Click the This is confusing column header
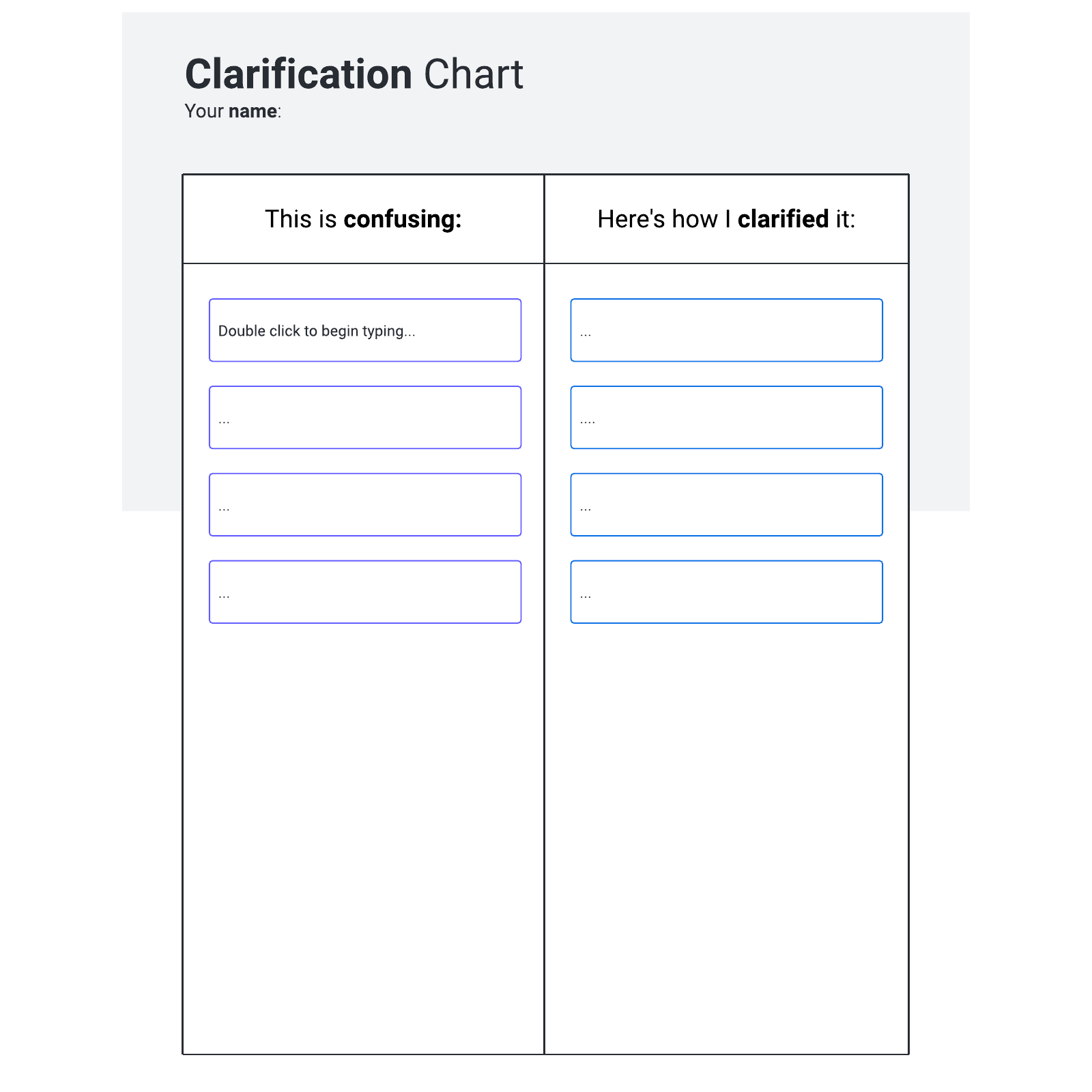This screenshot has height=1092, width=1092. [363, 219]
